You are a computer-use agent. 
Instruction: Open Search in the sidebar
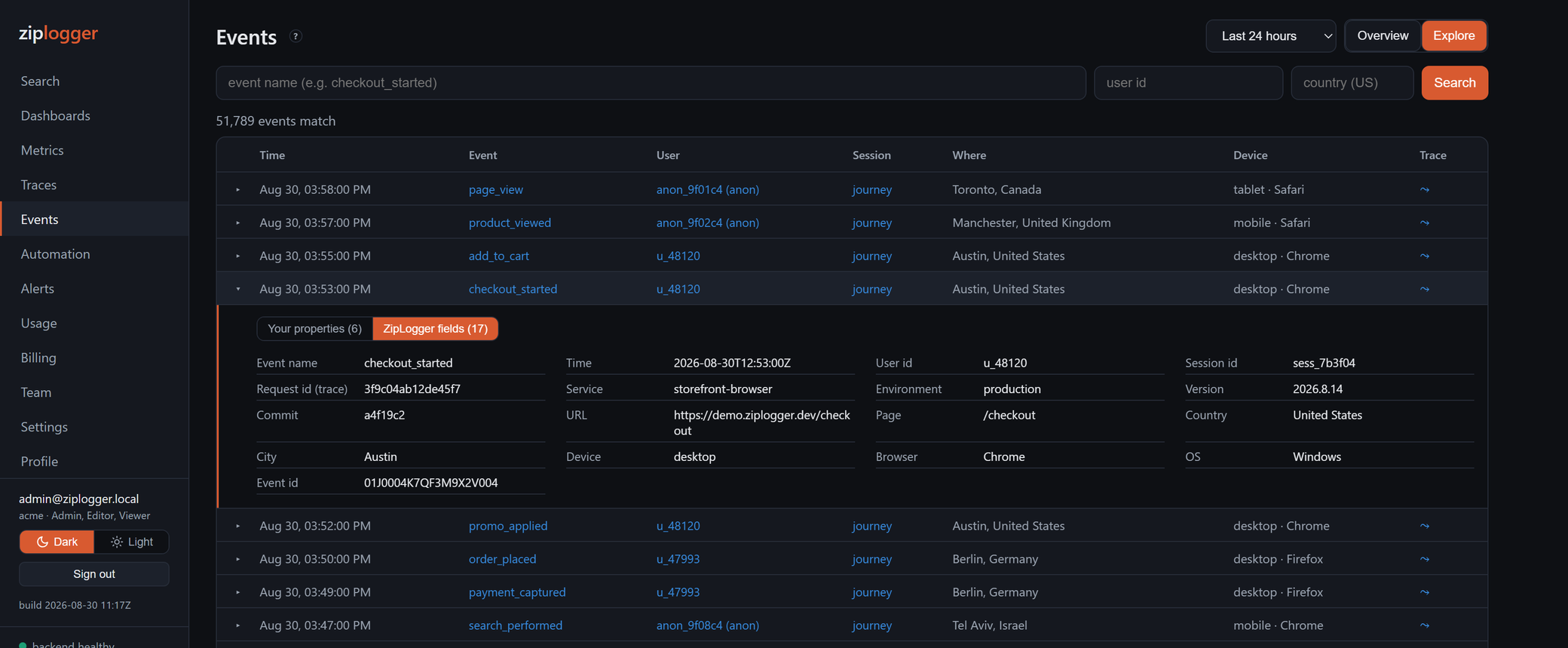coord(94,81)
